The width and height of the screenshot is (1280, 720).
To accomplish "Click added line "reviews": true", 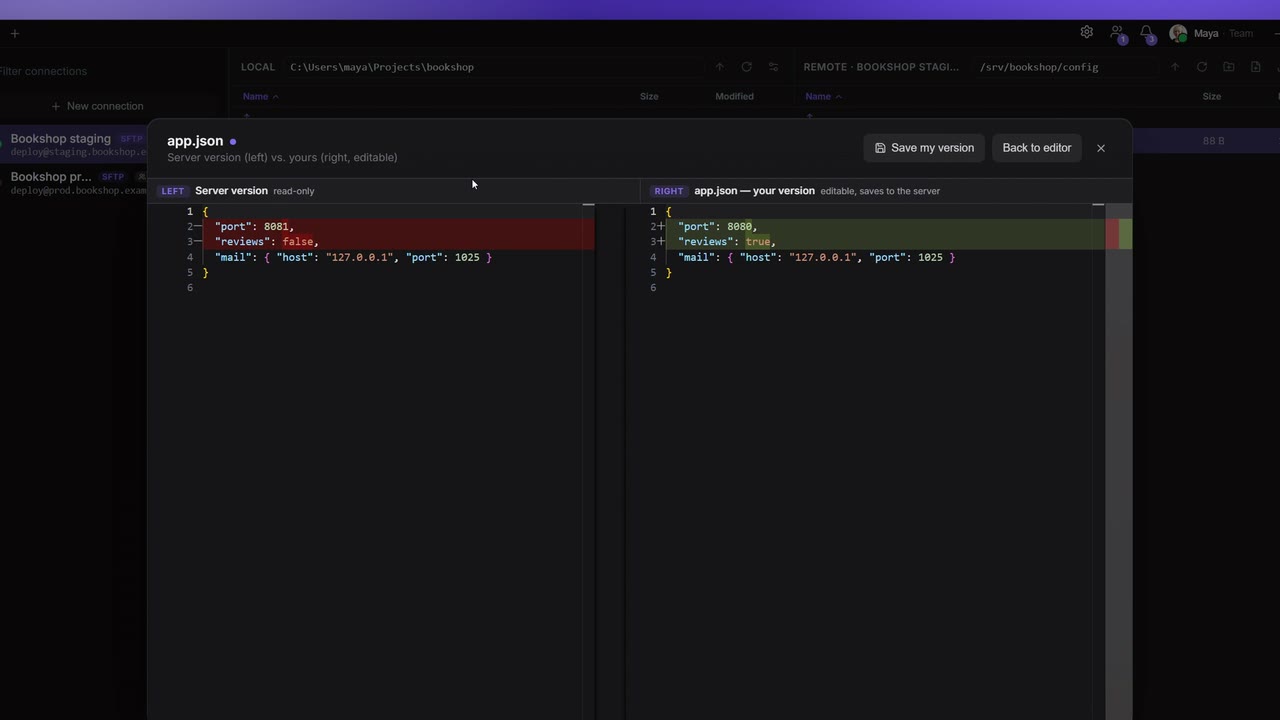I will pos(885,242).
